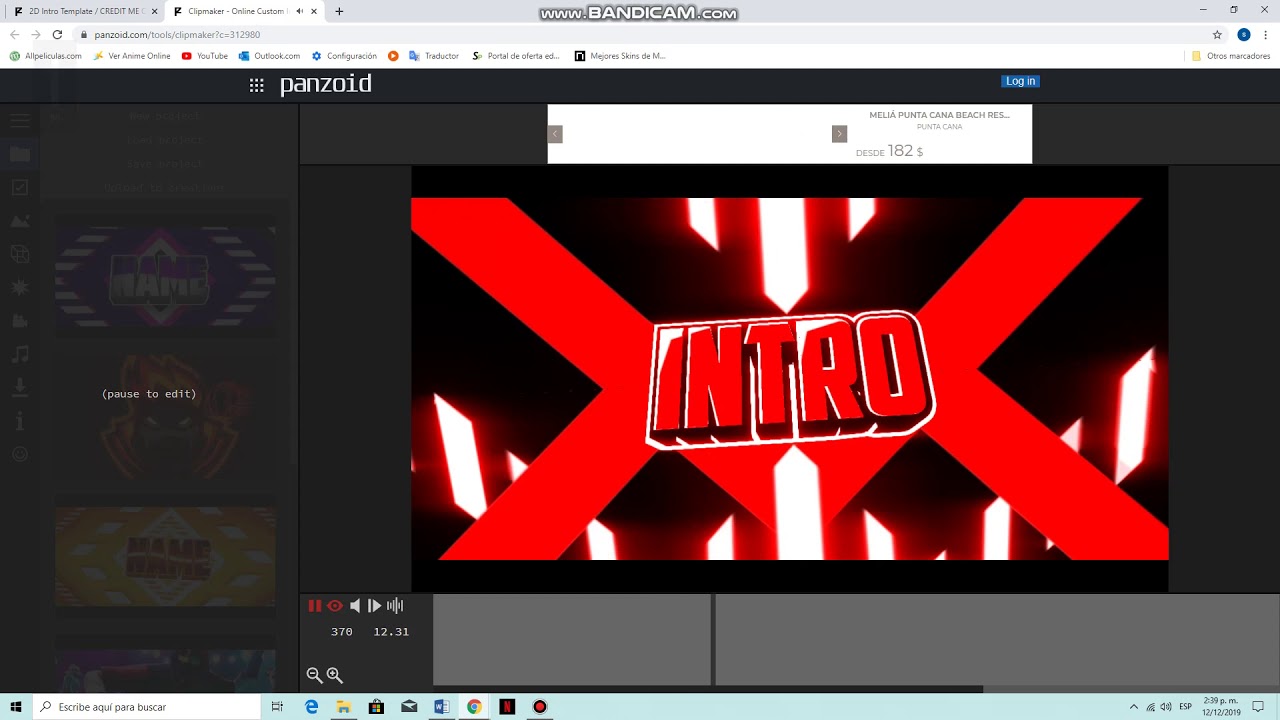Click the Windows search box in taskbar
Screen dimensions: 1280x720
click(x=147, y=707)
